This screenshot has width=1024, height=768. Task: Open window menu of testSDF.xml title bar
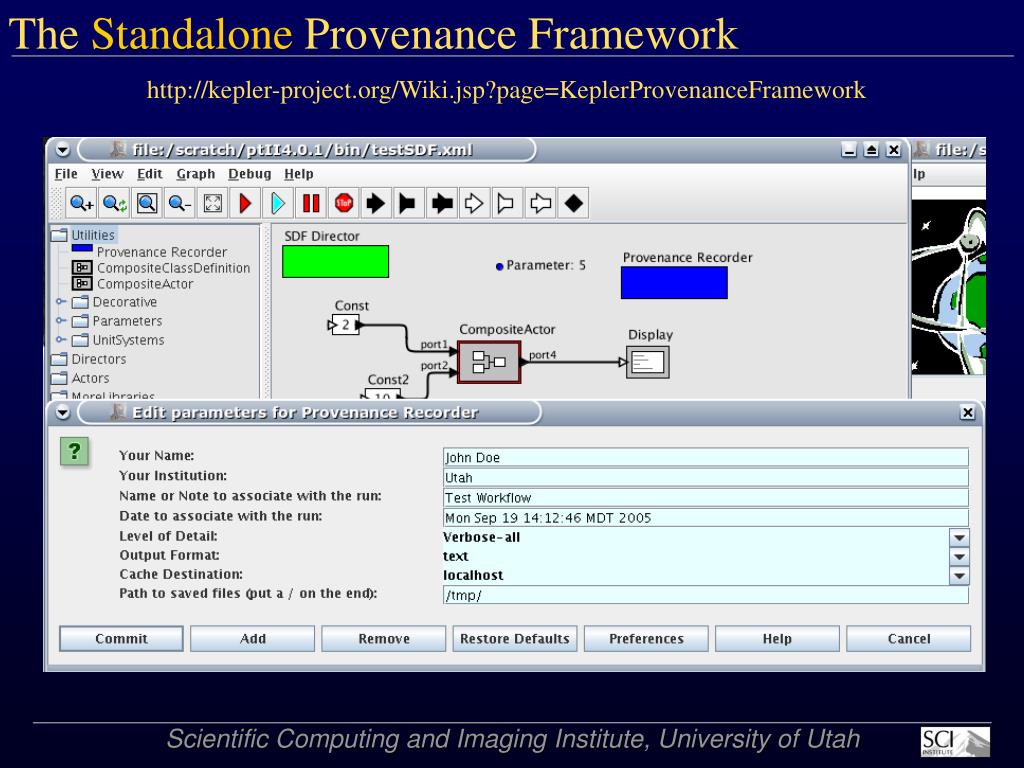[x=63, y=150]
